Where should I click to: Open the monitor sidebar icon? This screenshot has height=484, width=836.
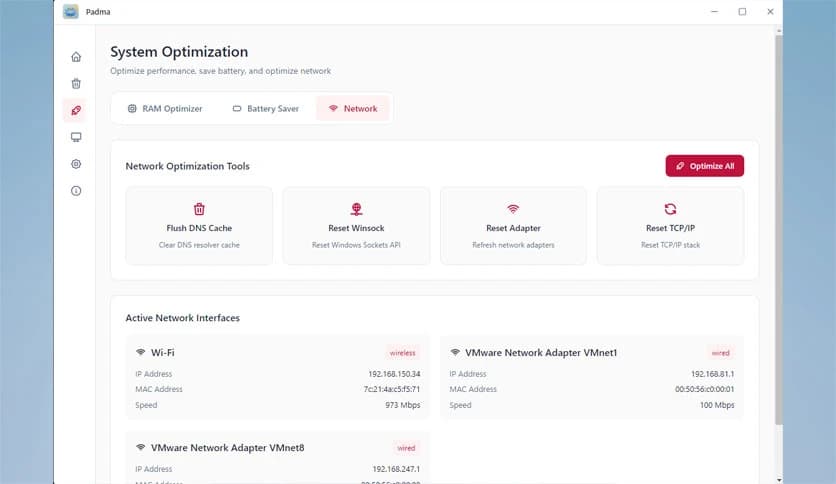tap(76, 137)
